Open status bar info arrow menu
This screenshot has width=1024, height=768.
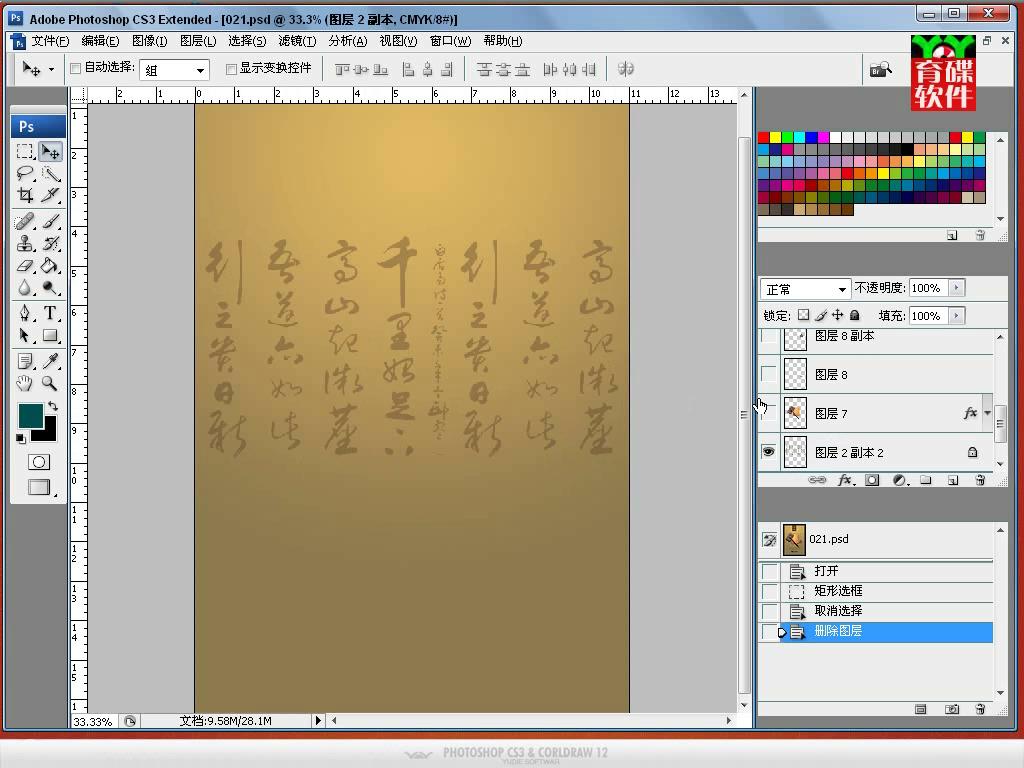tap(318, 720)
